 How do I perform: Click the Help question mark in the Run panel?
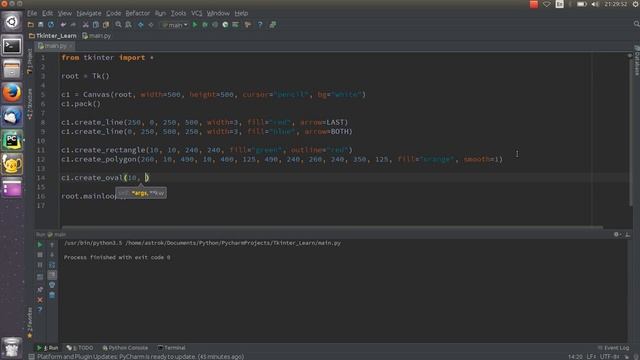pos(40,309)
